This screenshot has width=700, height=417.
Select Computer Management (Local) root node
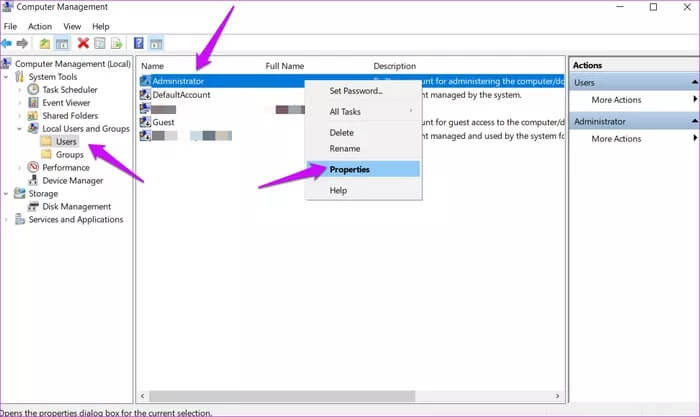tap(73, 64)
